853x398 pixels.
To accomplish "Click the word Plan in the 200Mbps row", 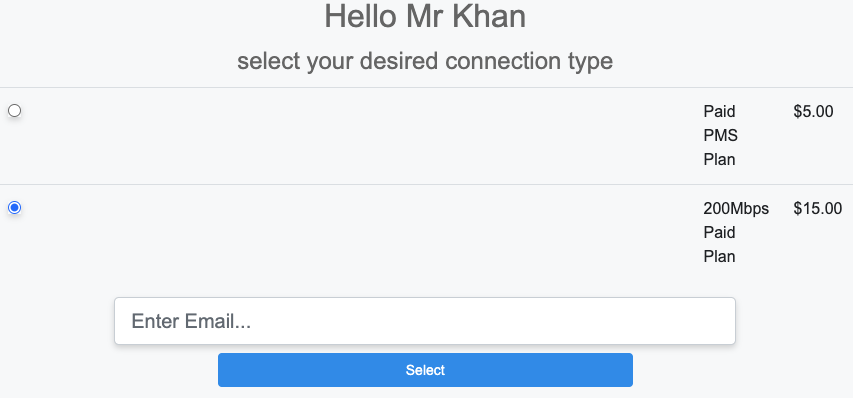I will pyautogui.click(x=719, y=256).
